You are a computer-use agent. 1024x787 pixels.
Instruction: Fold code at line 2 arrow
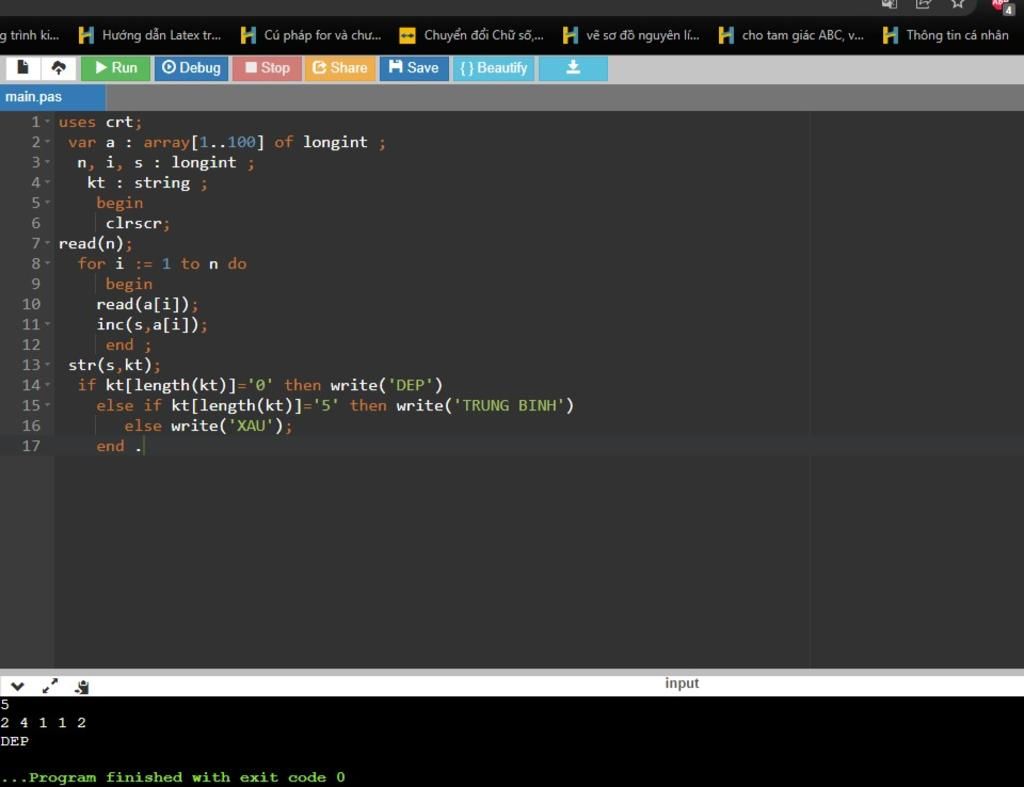tap(47, 142)
